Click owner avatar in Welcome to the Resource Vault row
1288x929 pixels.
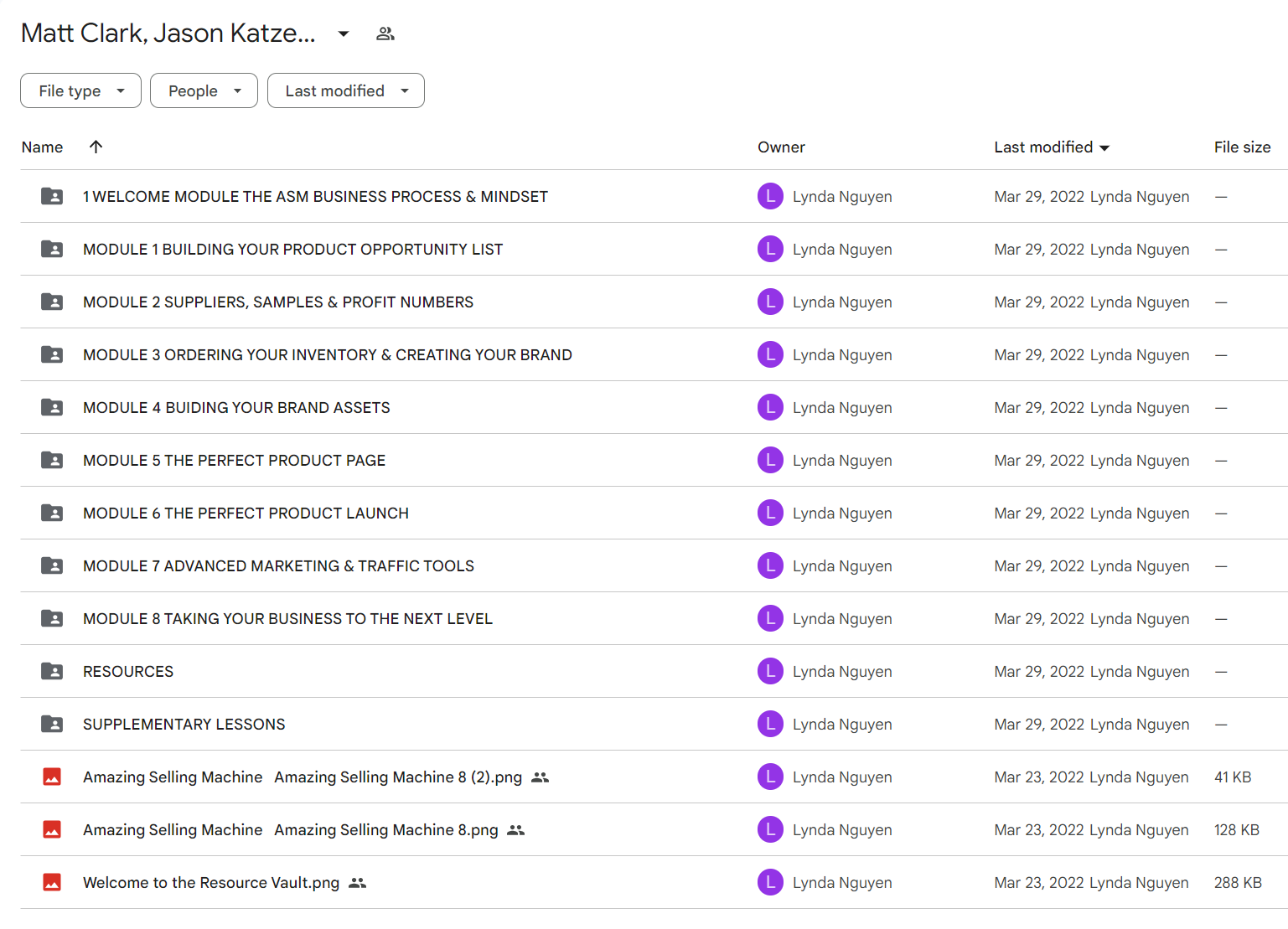click(x=770, y=882)
